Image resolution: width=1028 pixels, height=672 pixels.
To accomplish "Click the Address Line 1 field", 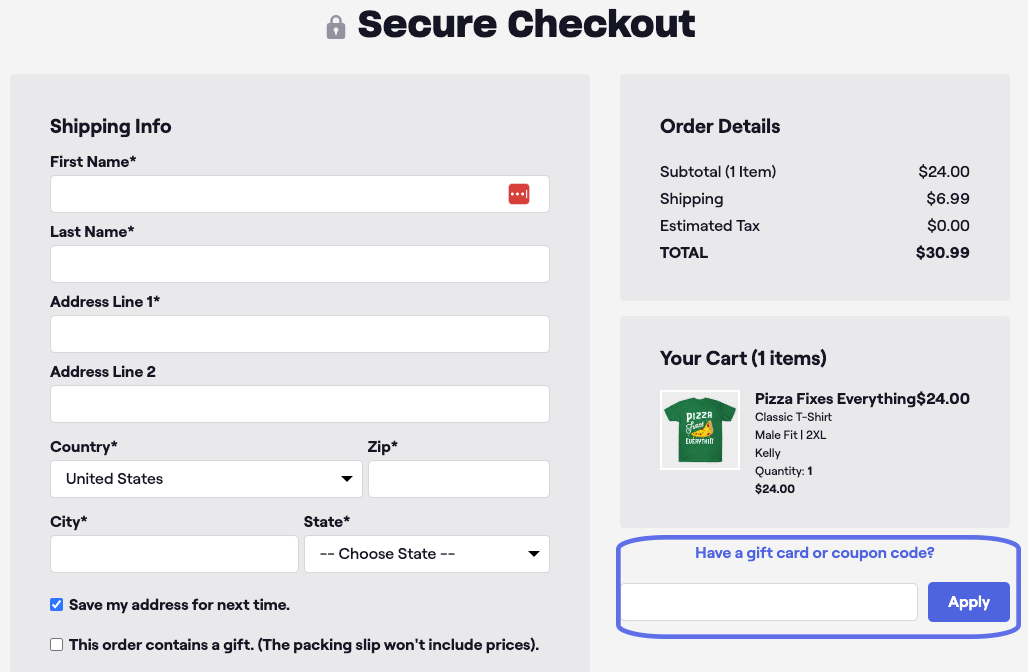I will pos(299,333).
